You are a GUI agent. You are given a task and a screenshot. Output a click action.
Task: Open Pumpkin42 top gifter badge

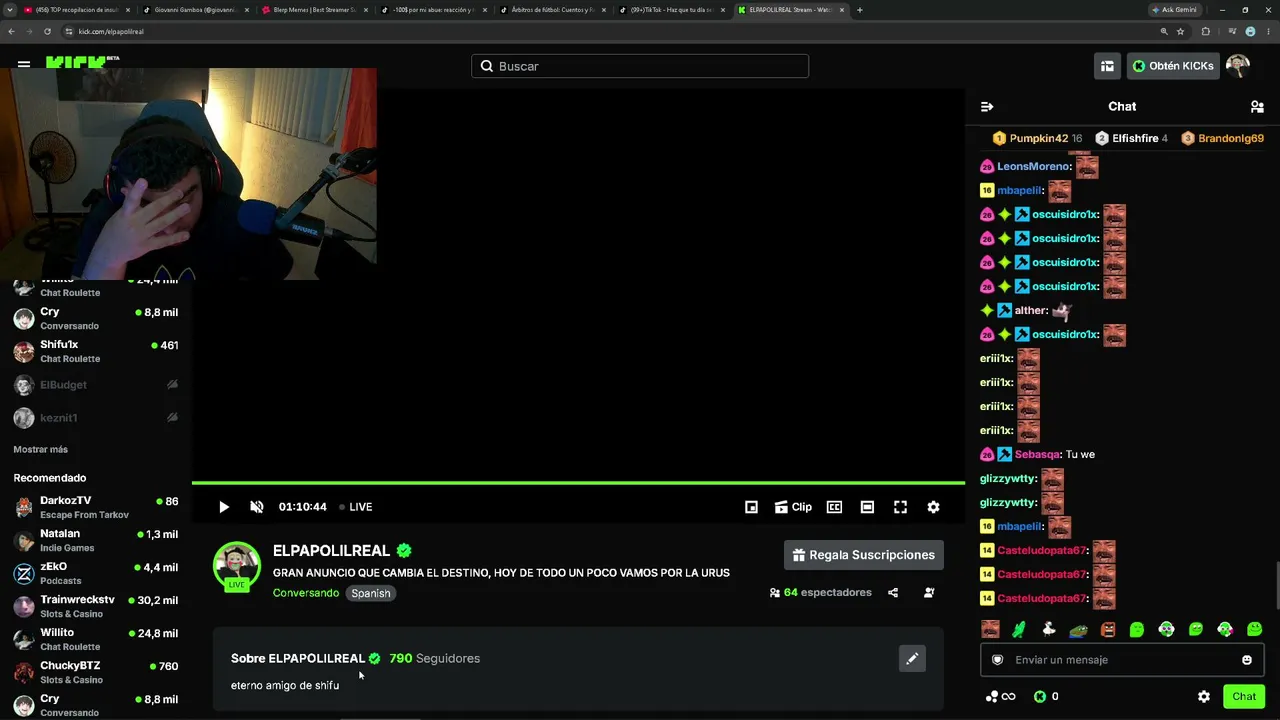(1037, 139)
